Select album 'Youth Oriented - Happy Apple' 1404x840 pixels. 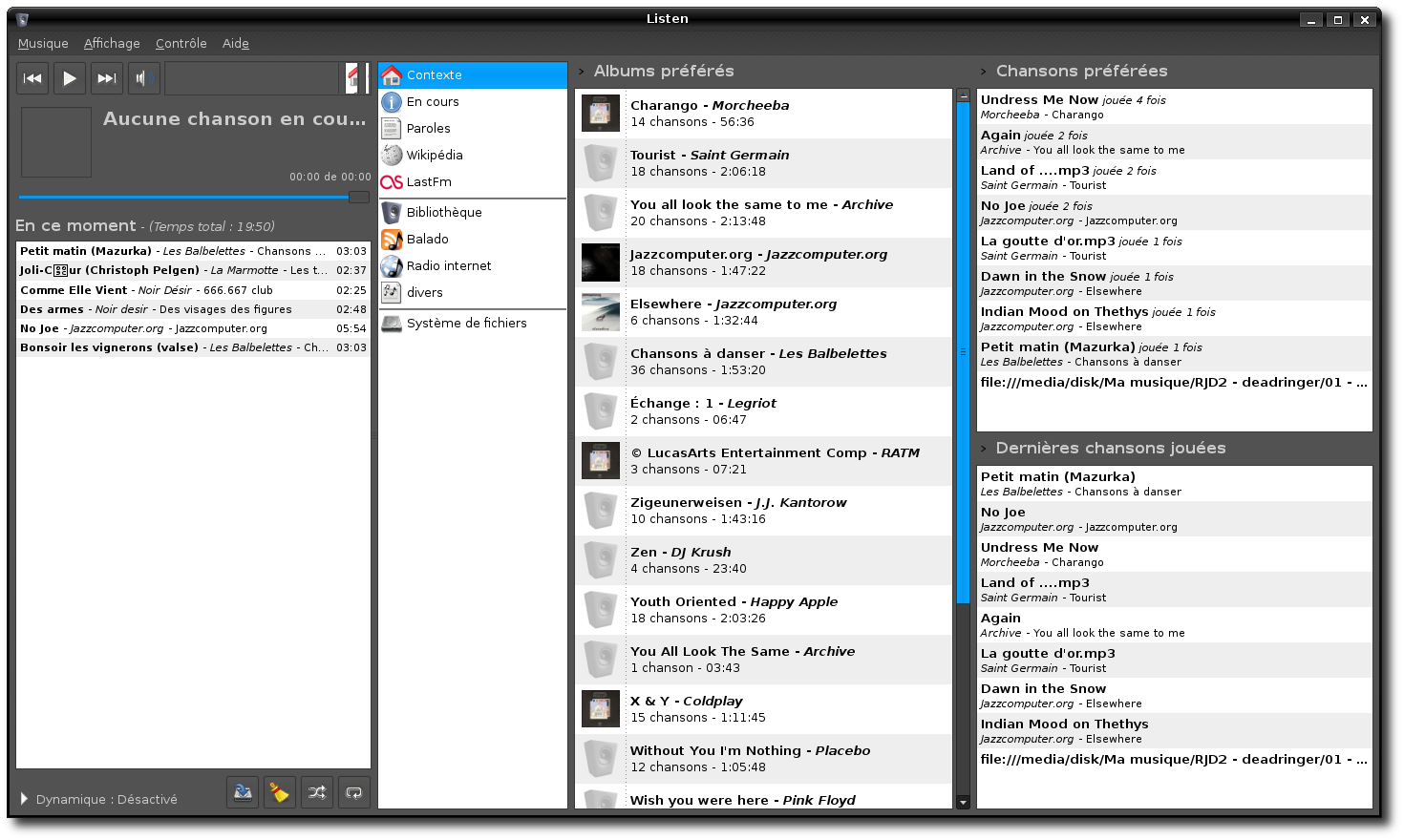coord(764,610)
